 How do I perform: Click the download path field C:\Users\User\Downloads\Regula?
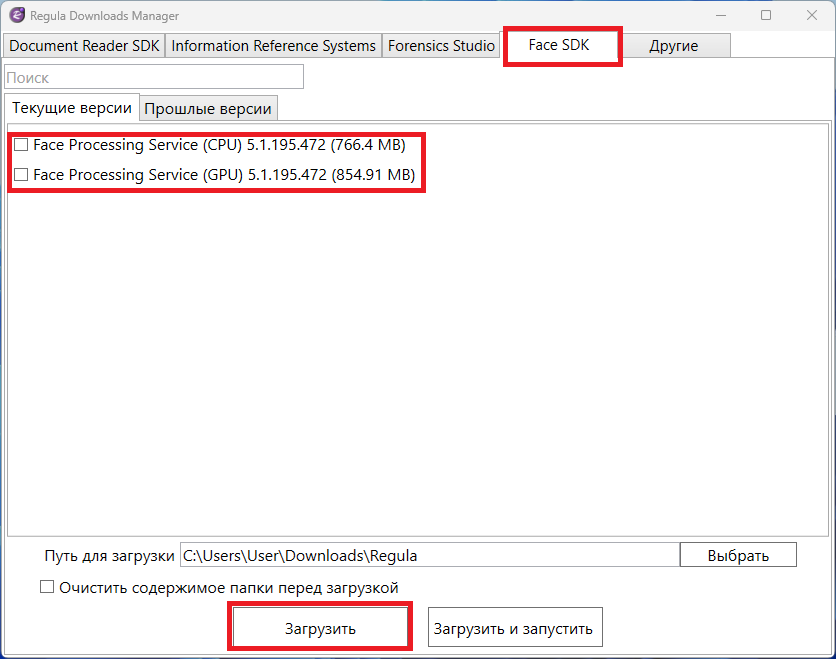430,555
